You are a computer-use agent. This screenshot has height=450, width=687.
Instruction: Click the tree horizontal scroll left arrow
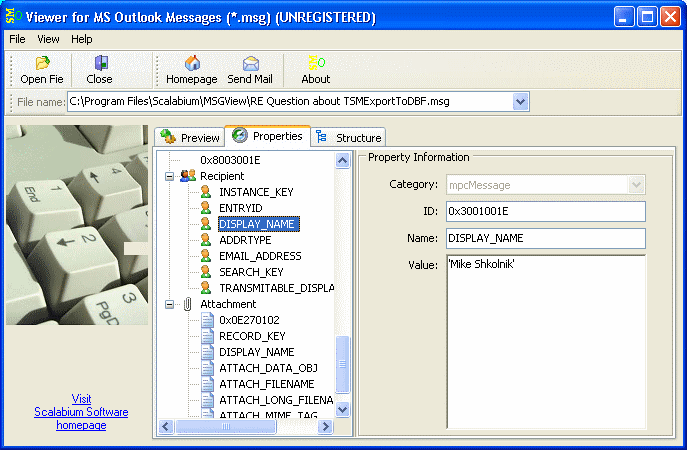[166, 426]
